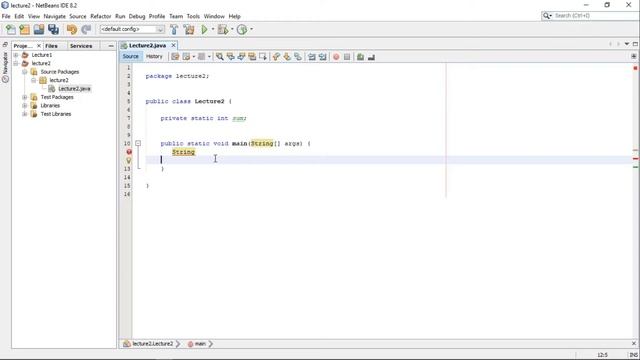Viewport: 640px width, 360px height.
Task: Click the Open Project toolbar icon
Action: pos(39,29)
